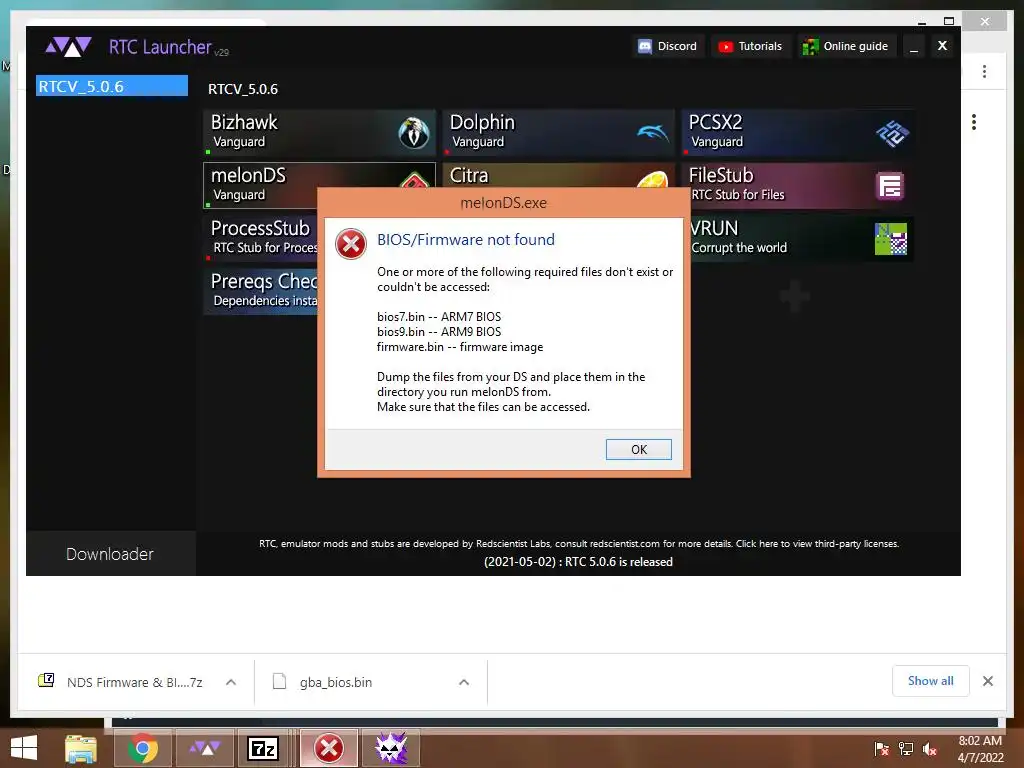Open the VRUN Corrupt the world tile
1024x768 pixels.
[x=801, y=238]
